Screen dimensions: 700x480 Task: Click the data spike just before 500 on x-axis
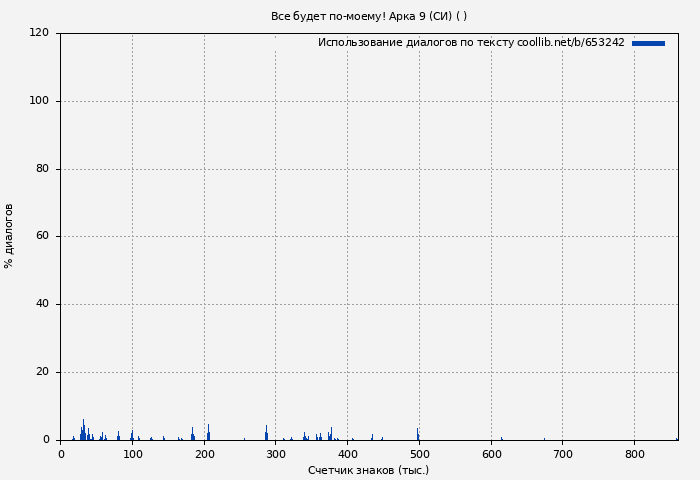click(x=418, y=434)
